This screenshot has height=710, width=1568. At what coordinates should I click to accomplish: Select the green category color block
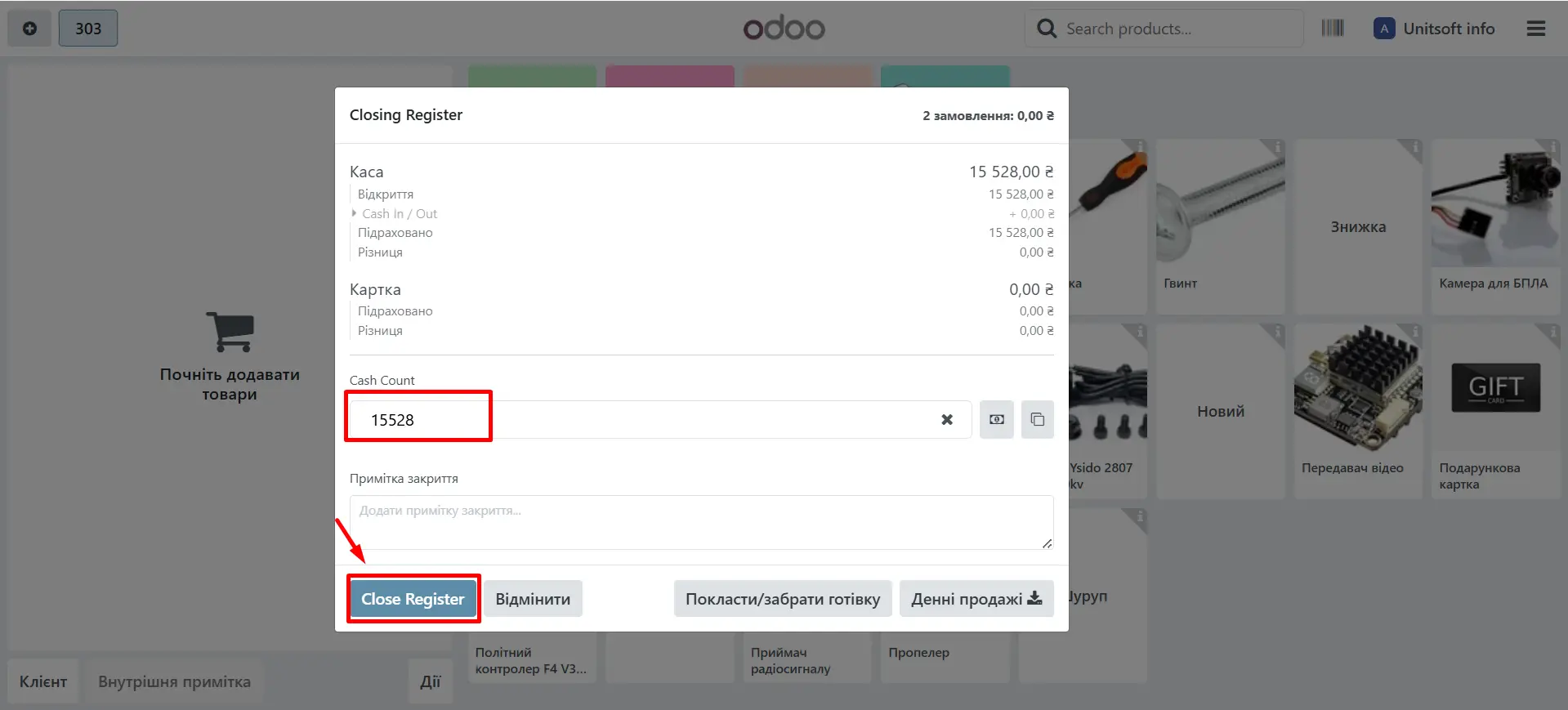point(532,77)
